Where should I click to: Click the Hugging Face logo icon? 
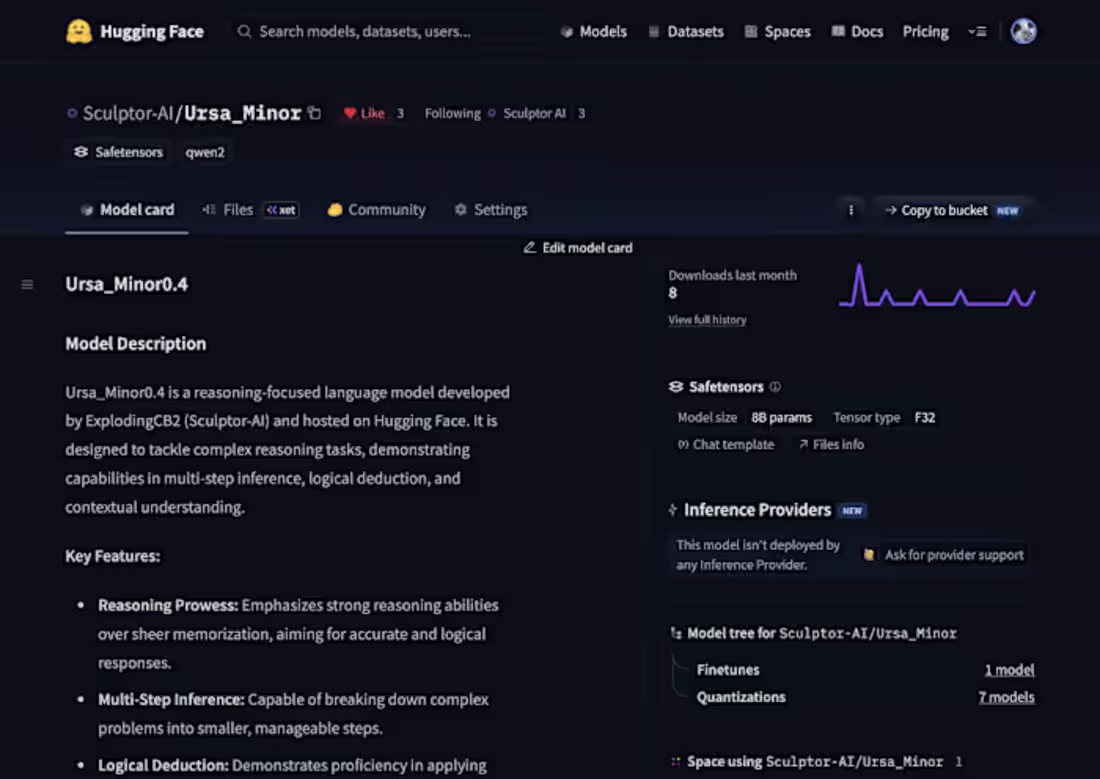pos(79,32)
